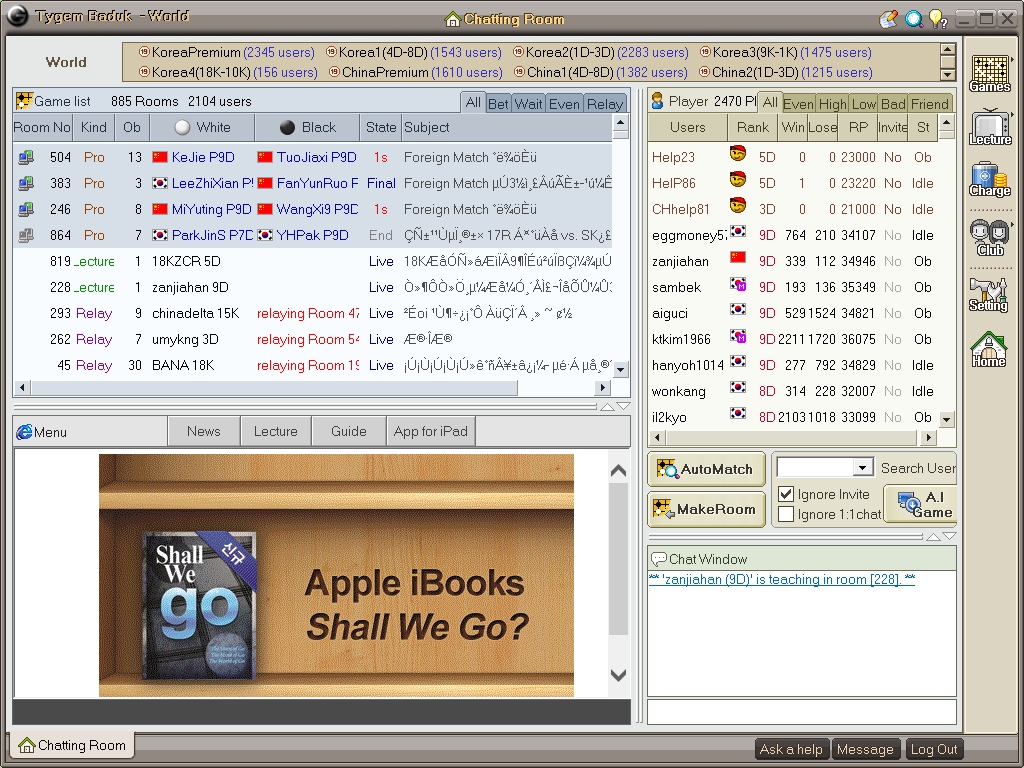Open the Lecture TV icon in sidebar
Viewport: 1024px width, 768px height.
(989, 127)
